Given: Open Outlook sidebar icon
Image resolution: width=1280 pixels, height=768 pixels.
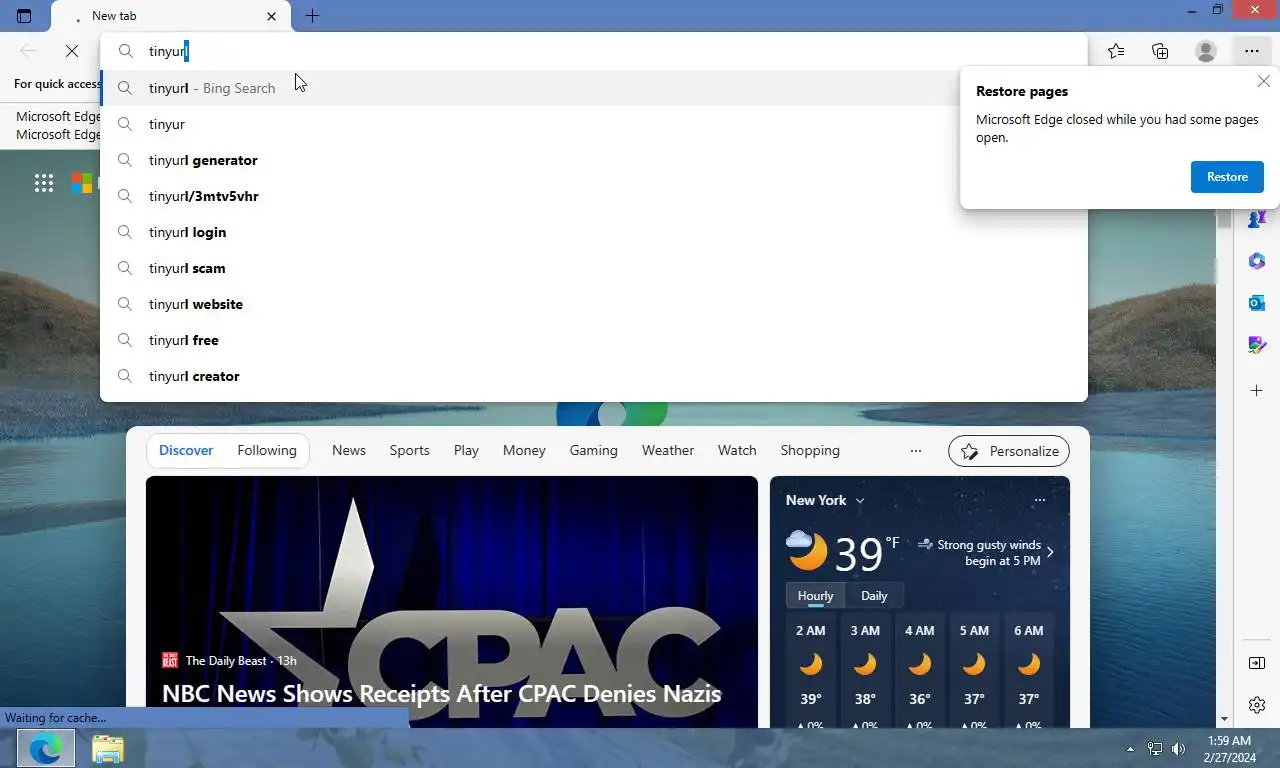Looking at the screenshot, I should [x=1257, y=303].
